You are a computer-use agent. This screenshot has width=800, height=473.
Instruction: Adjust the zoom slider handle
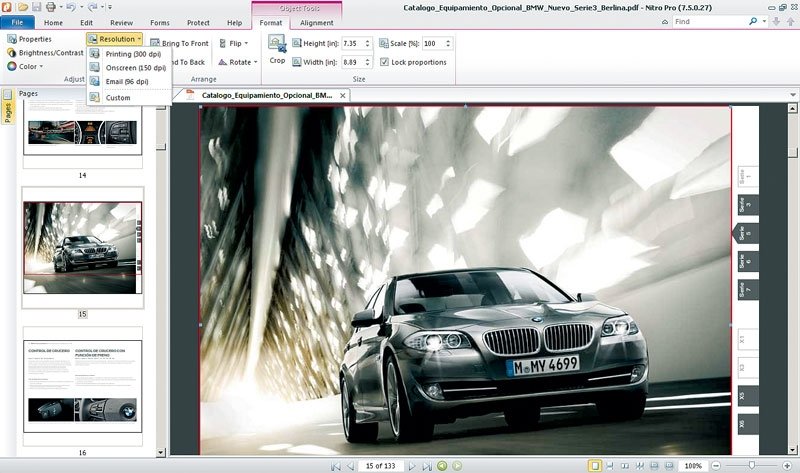click(752, 465)
